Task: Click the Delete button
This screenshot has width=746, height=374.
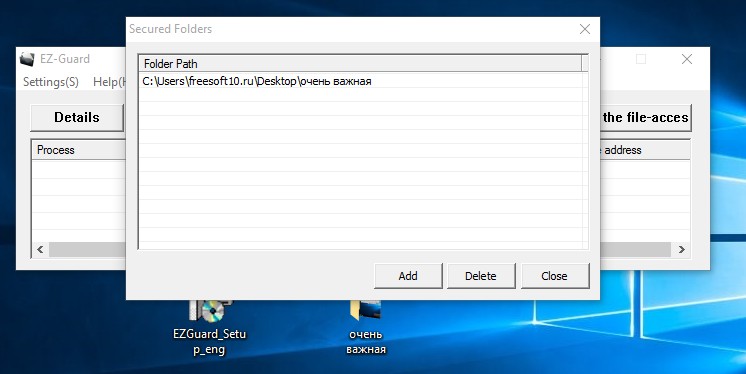Action: click(x=481, y=276)
